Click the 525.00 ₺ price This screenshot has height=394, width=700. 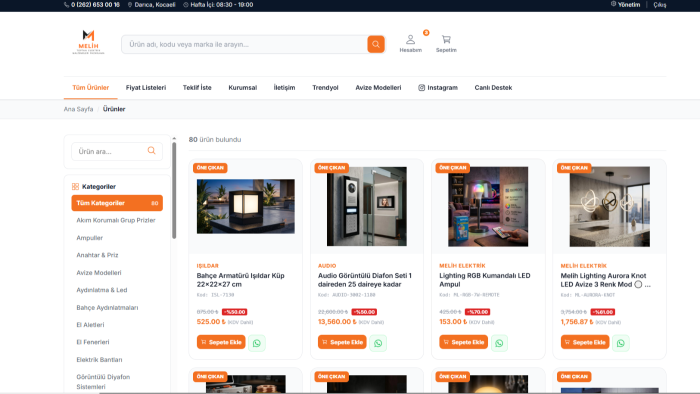211,322
